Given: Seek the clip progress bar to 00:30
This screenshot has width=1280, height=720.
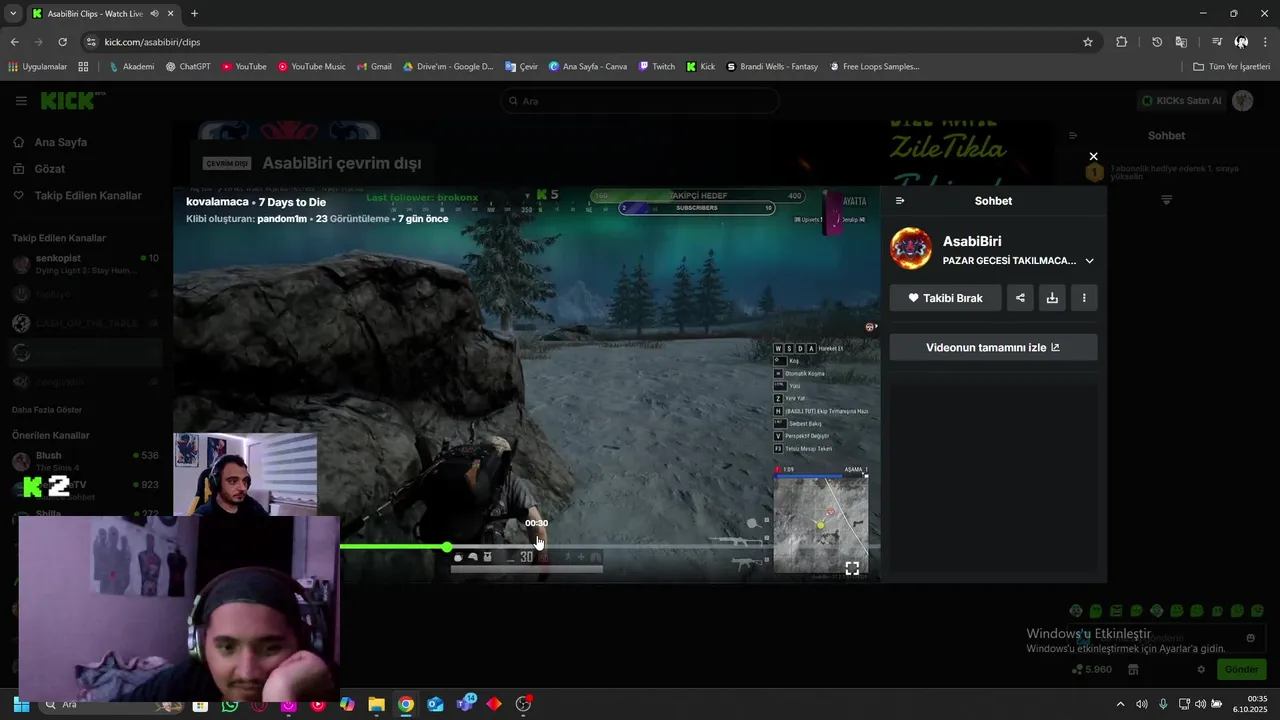Looking at the screenshot, I should click(x=537, y=546).
